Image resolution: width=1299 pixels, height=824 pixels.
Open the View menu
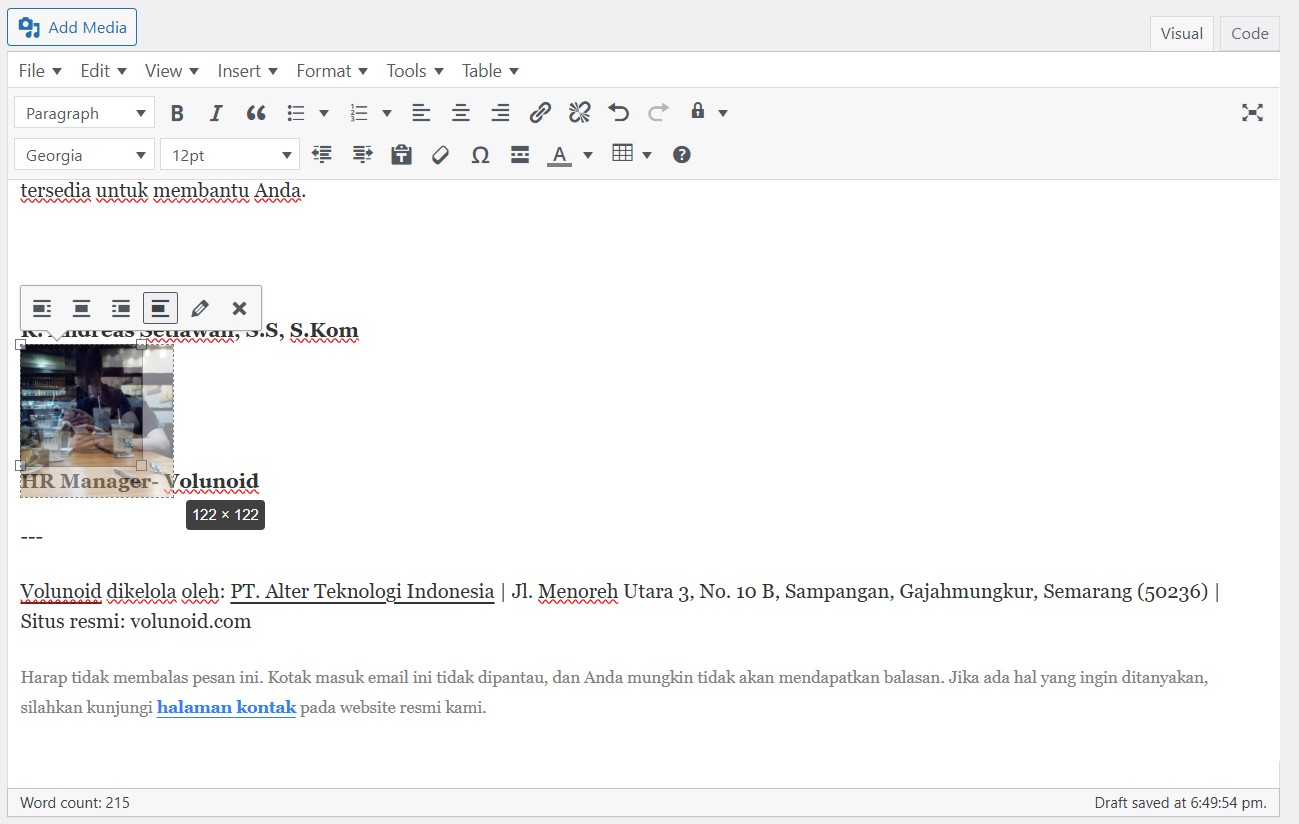tap(173, 71)
